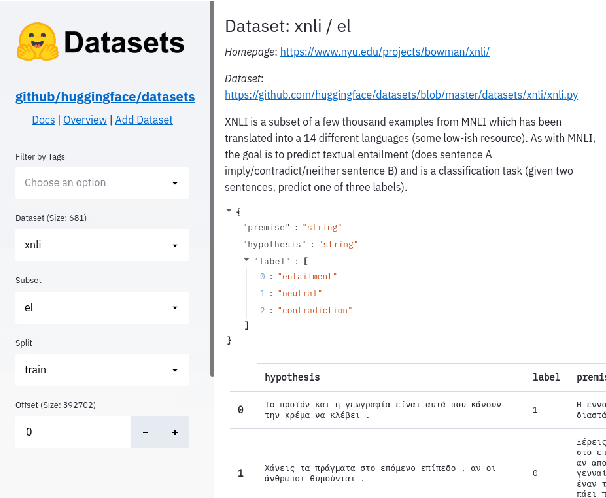
Task: Collapse the root JSON schema arrow
Action: [229, 211]
